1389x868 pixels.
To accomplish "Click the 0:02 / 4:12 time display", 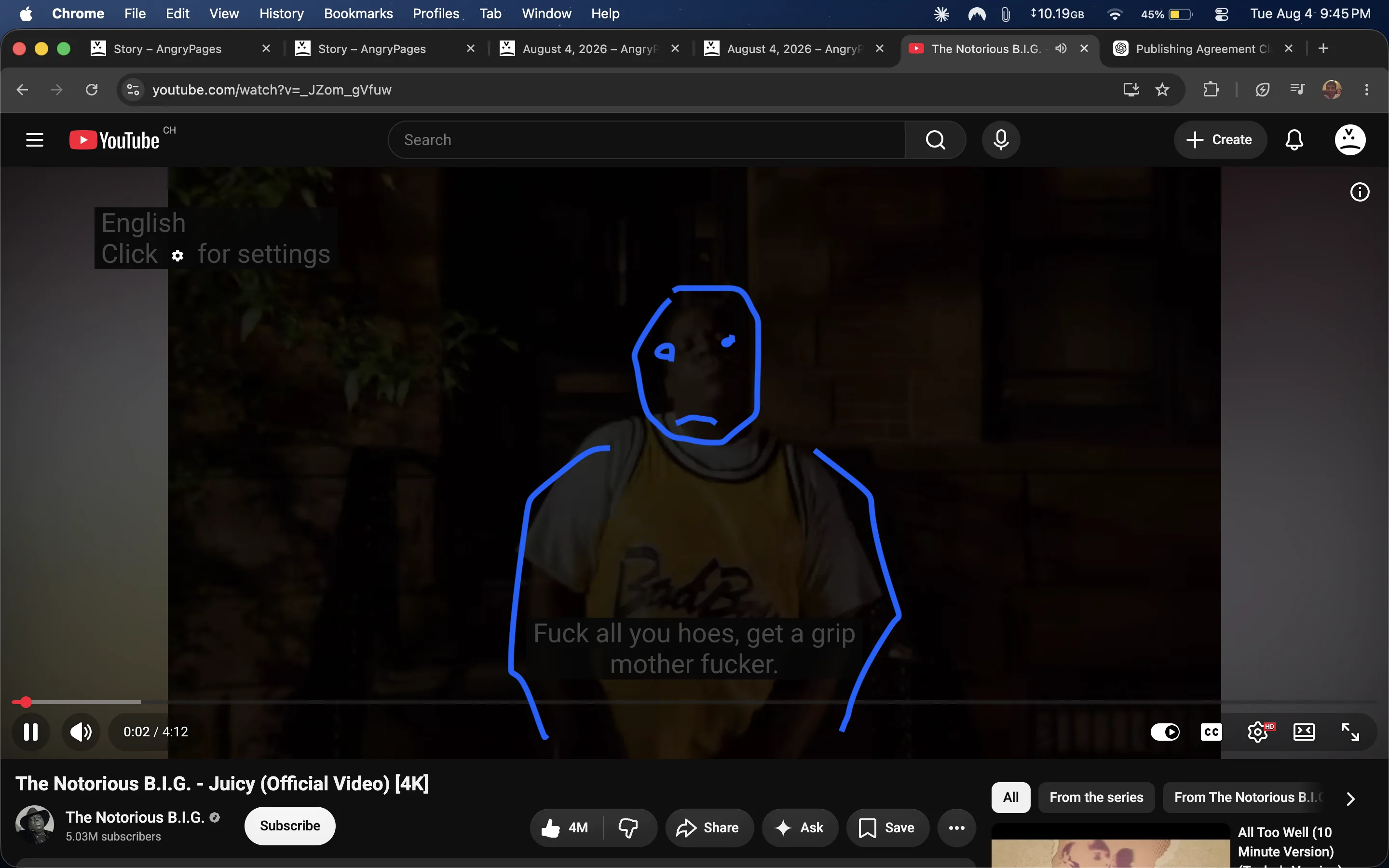I will [x=156, y=732].
